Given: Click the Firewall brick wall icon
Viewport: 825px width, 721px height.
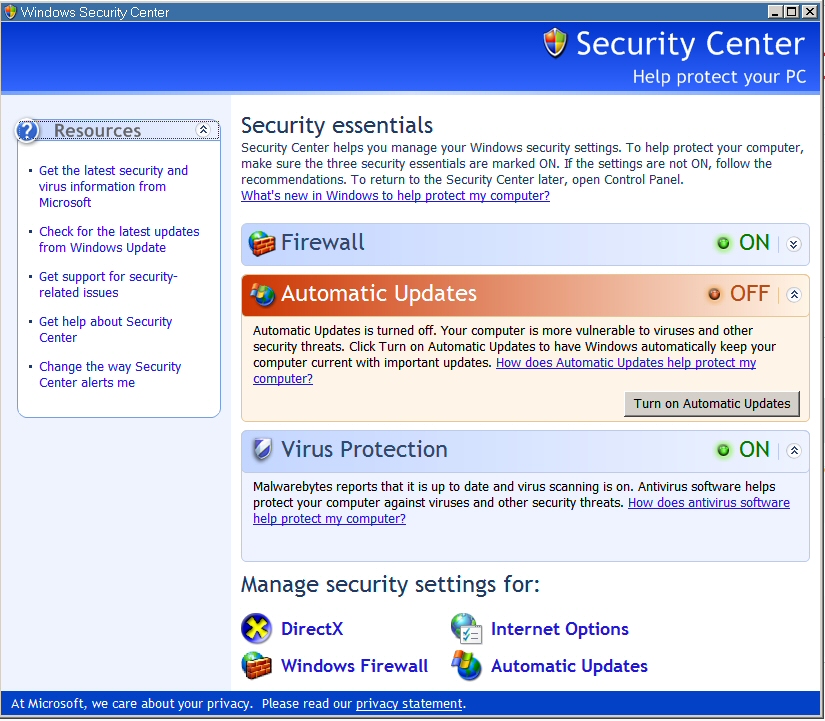Looking at the screenshot, I should click(262, 243).
